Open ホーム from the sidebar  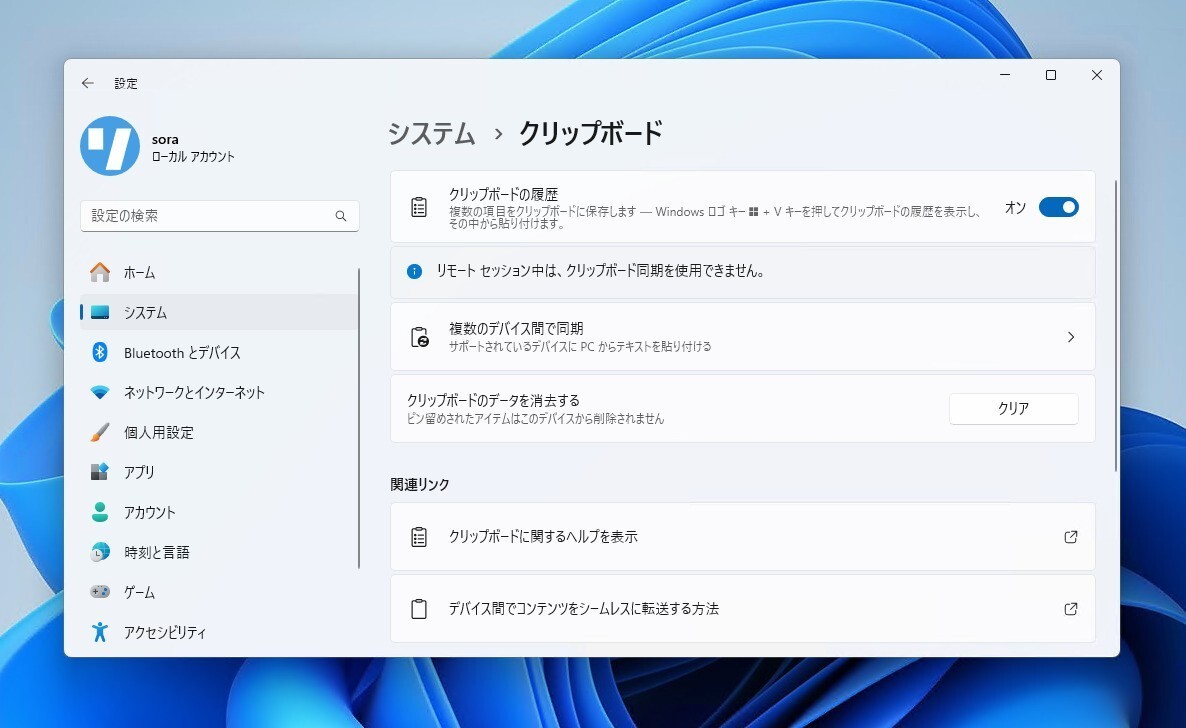click(139, 273)
